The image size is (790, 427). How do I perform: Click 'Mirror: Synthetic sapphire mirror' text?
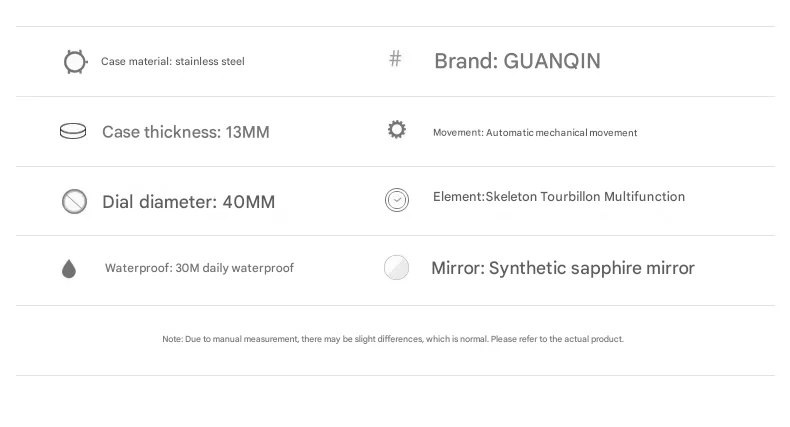[563, 268]
